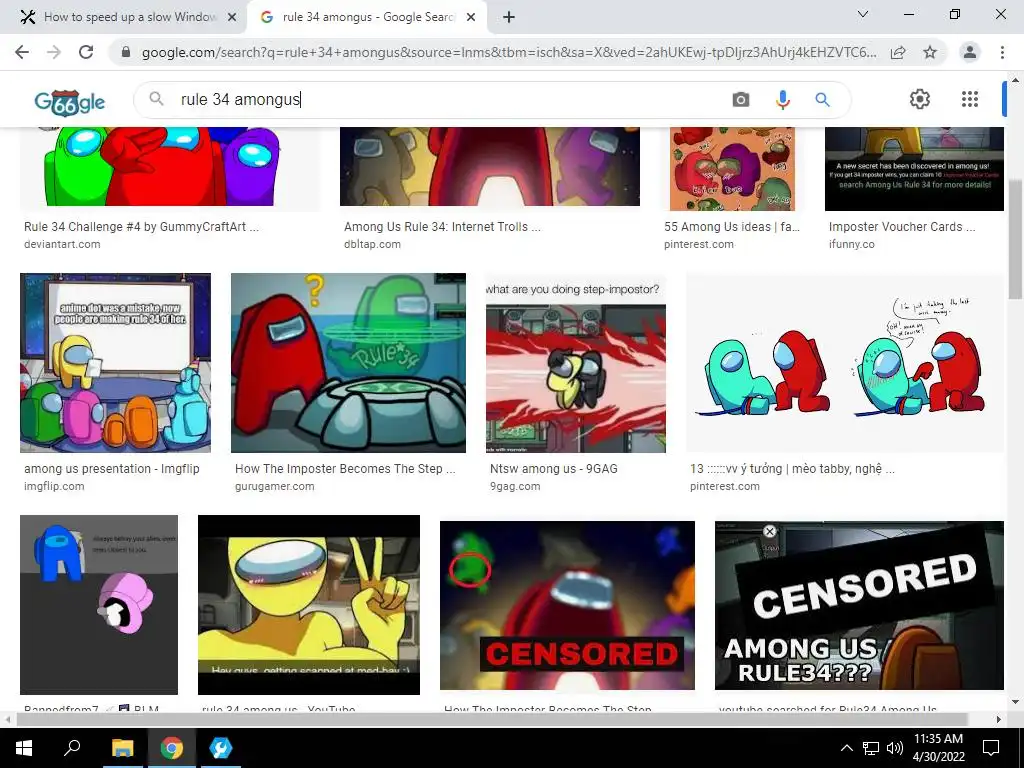Click the address bar URL
The image size is (1024, 768).
pyautogui.click(x=509, y=52)
